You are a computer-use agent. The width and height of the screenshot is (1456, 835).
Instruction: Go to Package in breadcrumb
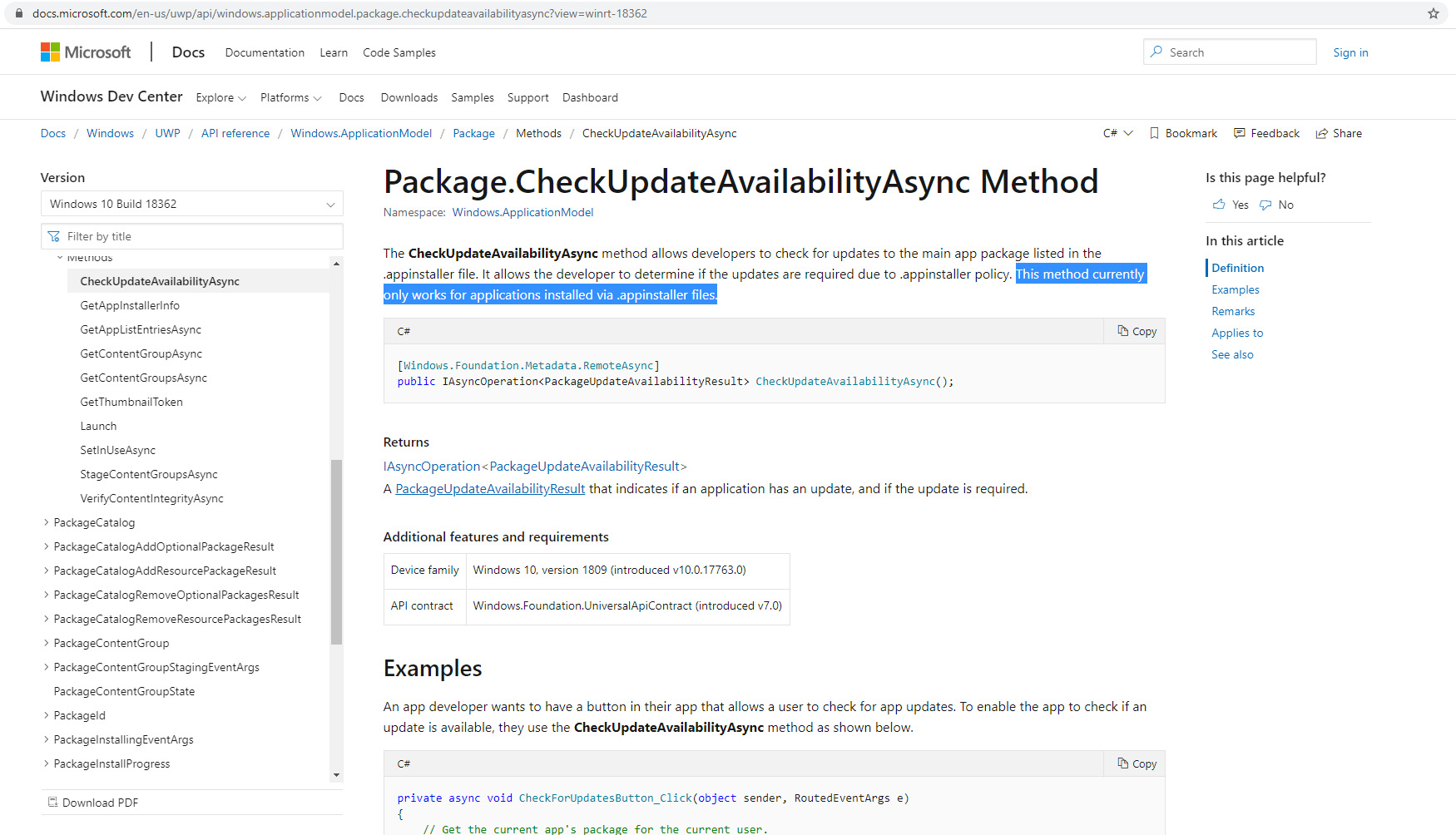(473, 133)
